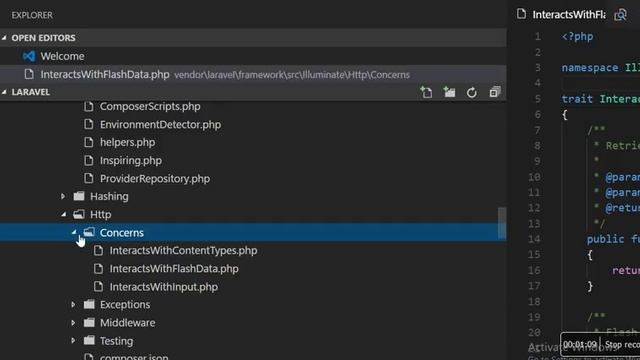Collapse the Concerns folder arrow
Viewport: 640px width, 360px height.
[x=73, y=232]
